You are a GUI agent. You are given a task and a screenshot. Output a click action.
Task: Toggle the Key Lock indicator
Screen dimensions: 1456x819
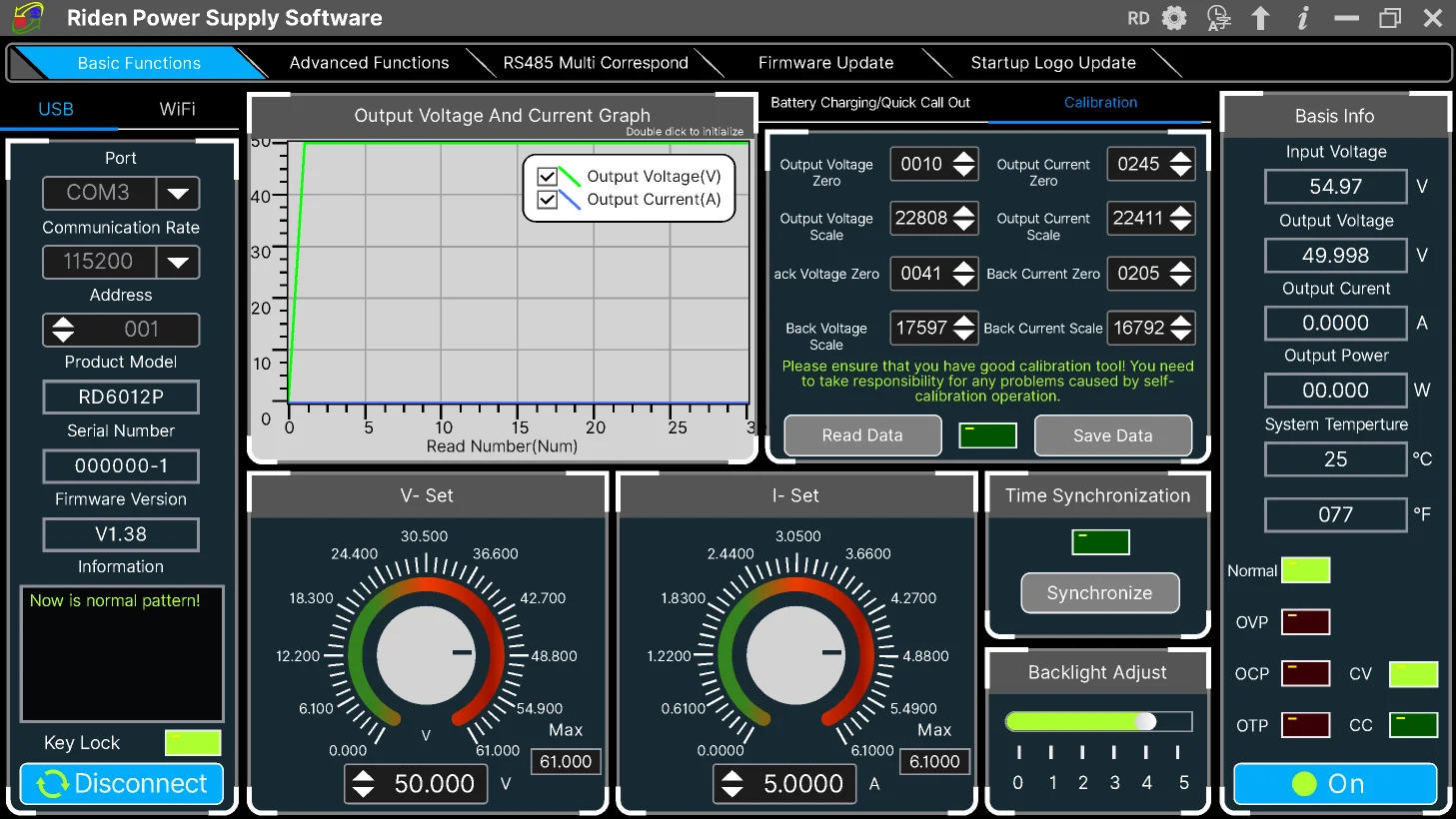pos(193,743)
